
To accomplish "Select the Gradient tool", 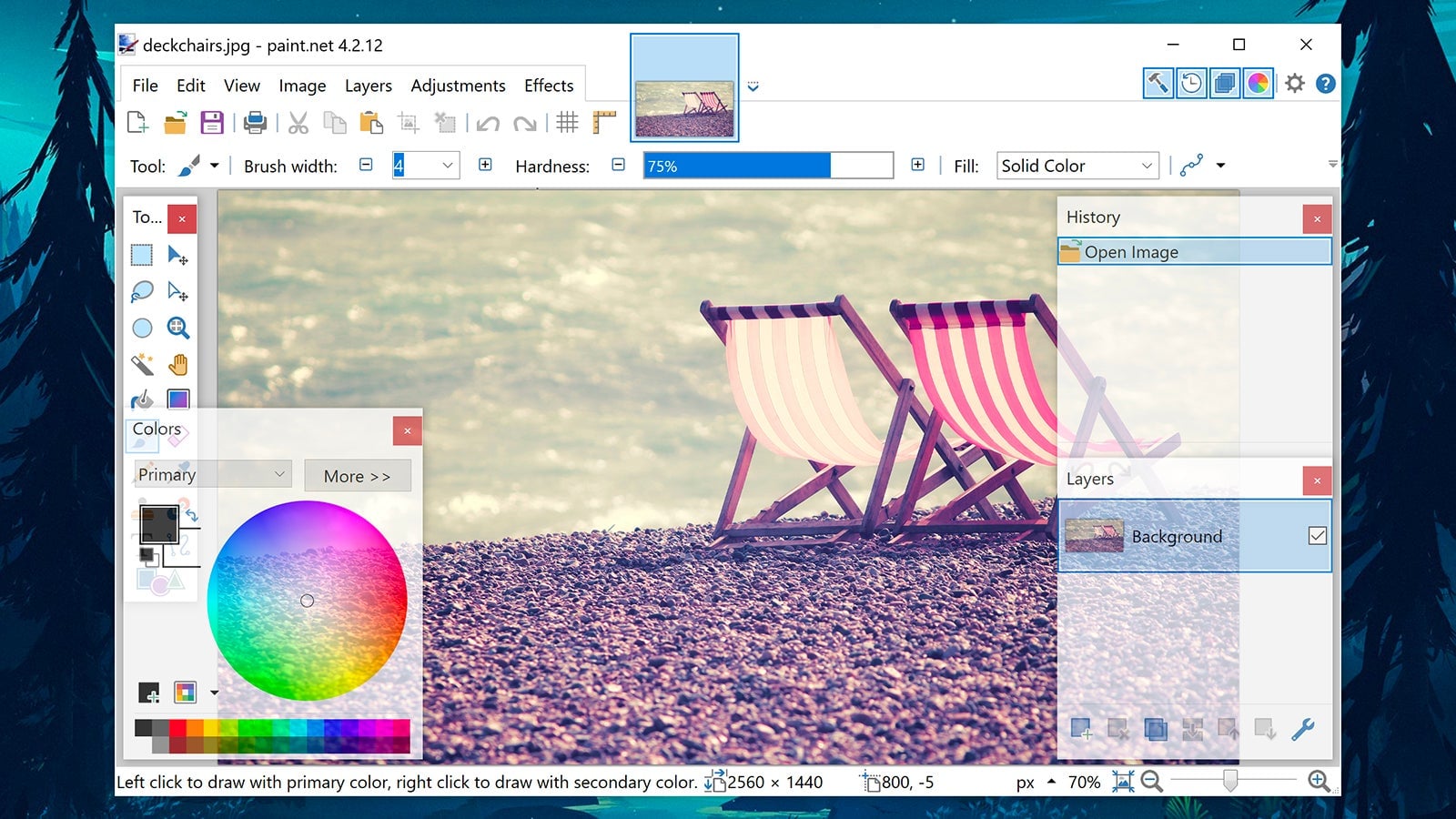I will 178,399.
